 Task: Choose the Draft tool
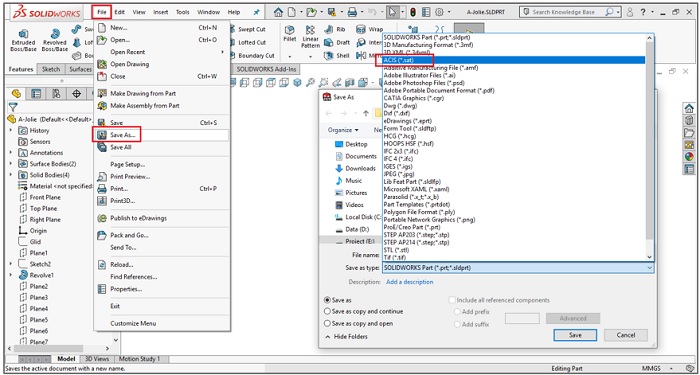[x=337, y=42]
